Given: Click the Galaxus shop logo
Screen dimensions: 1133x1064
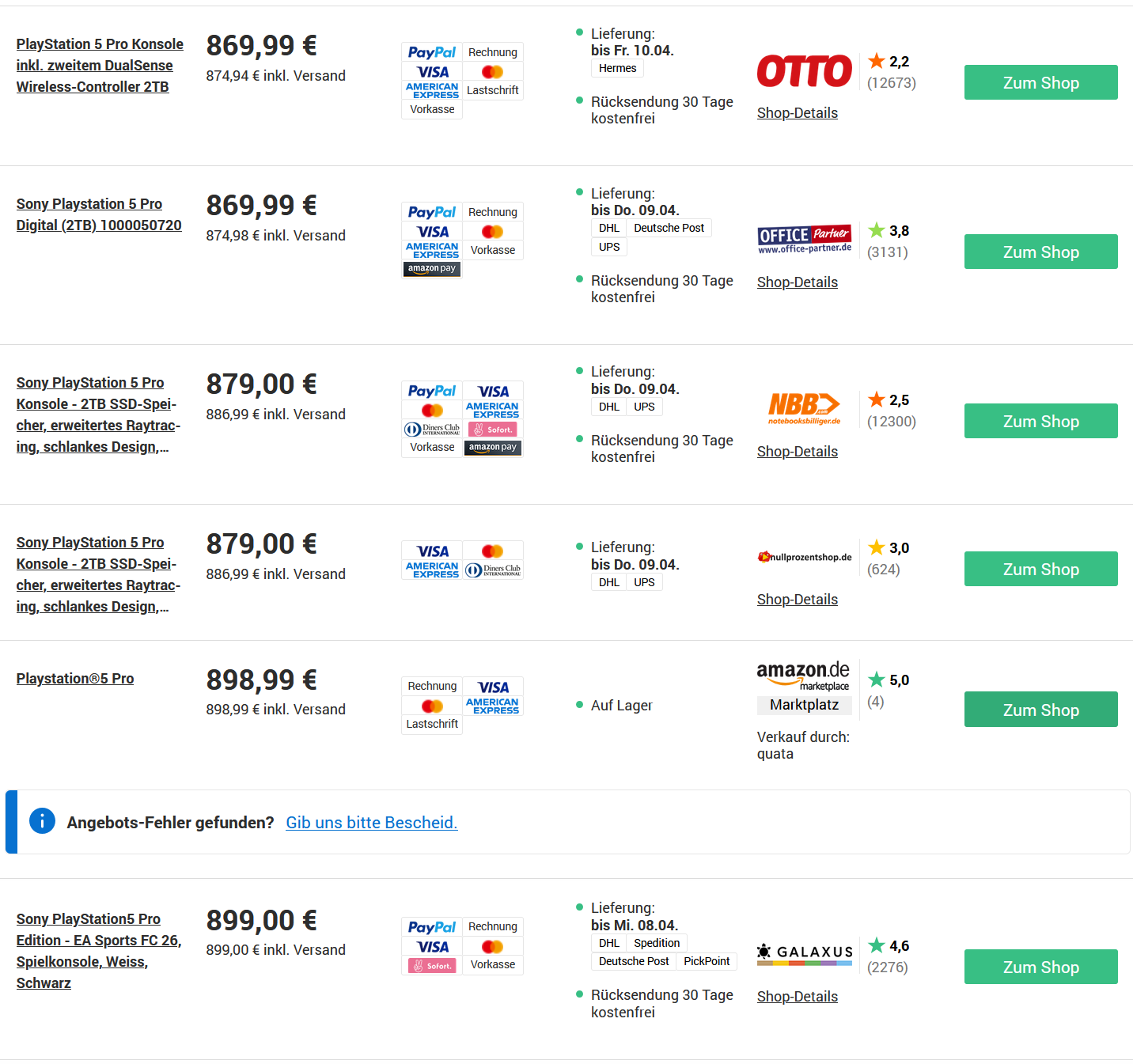Looking at the screenshot, I should click(804, 953).
